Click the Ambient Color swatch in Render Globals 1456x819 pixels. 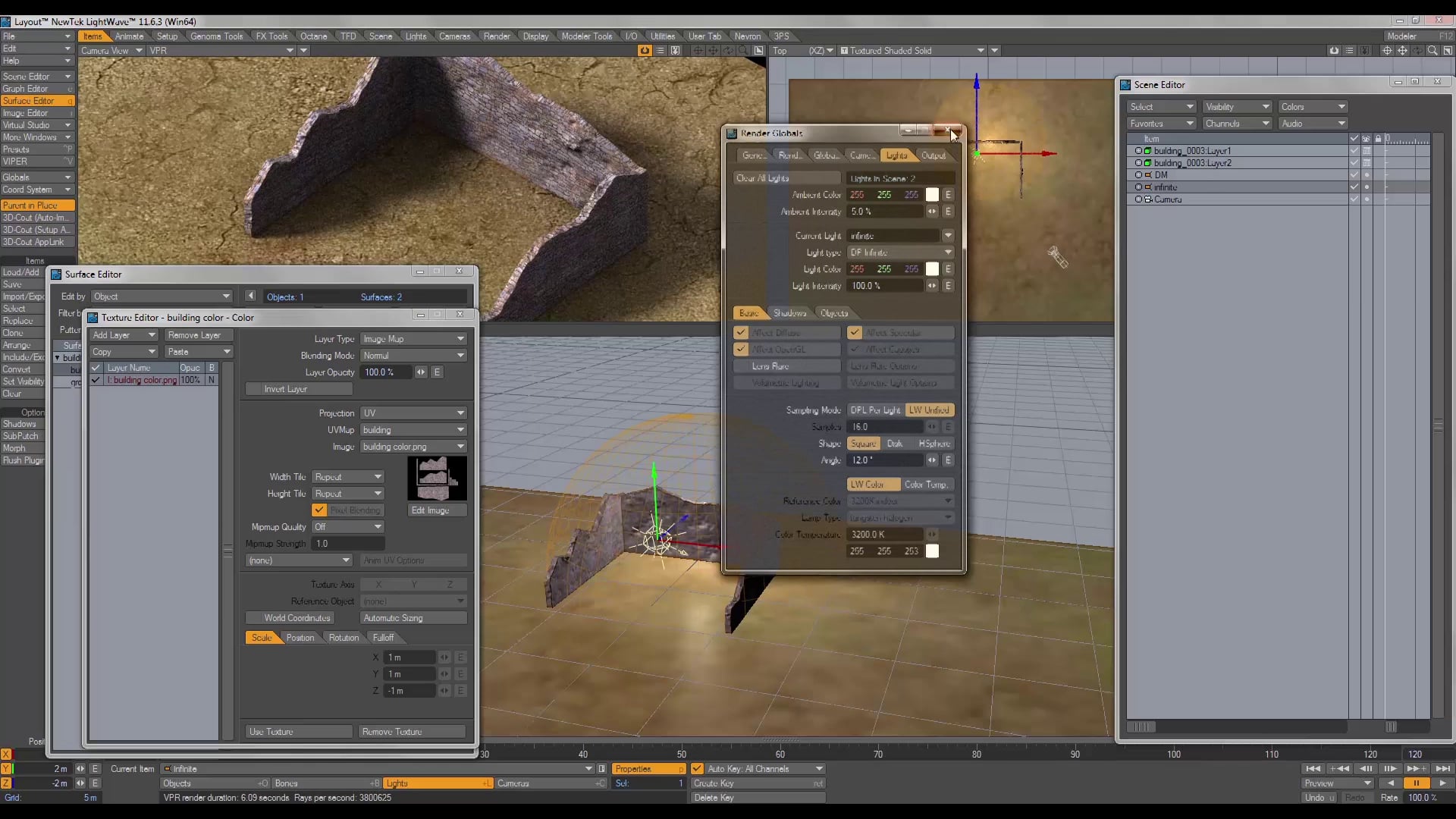tap(933, 195)
